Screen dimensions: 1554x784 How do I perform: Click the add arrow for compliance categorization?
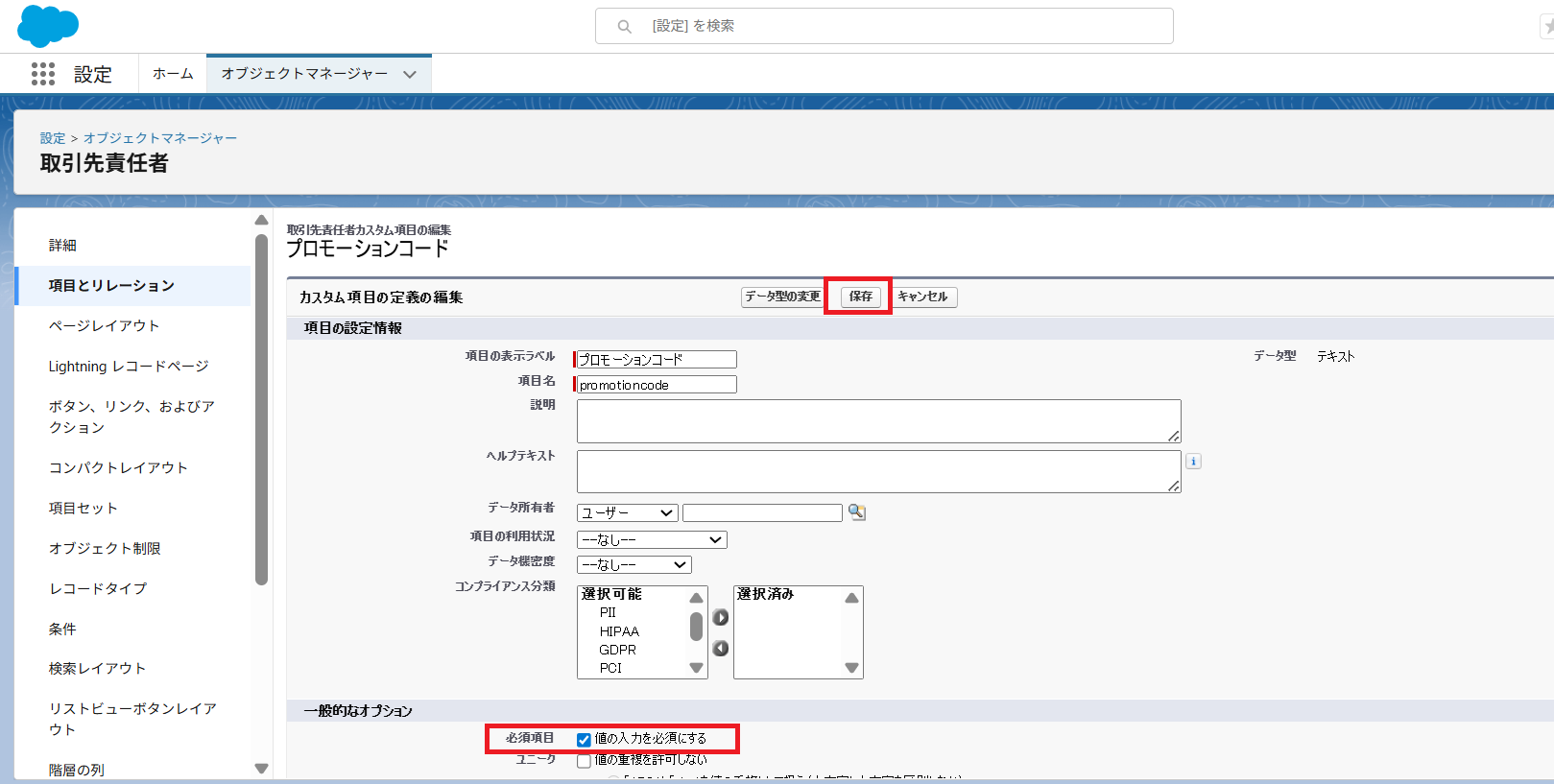pyautogui.click(x=721, y=618)
